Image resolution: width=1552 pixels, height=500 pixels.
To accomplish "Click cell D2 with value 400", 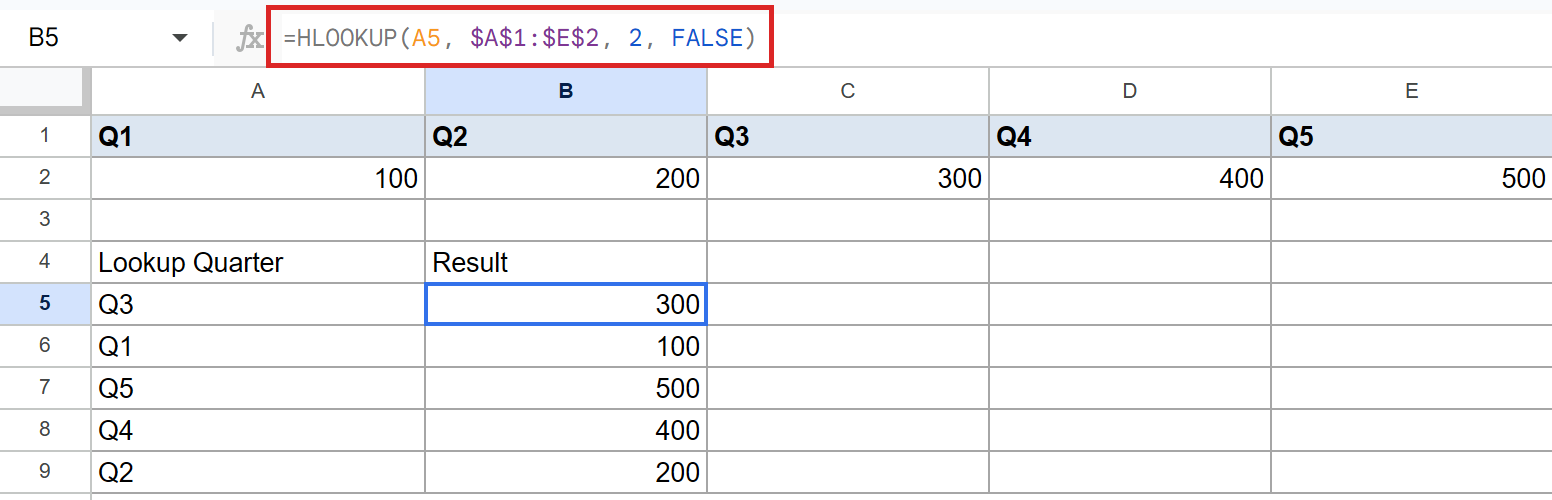I will coord(1130,178).
